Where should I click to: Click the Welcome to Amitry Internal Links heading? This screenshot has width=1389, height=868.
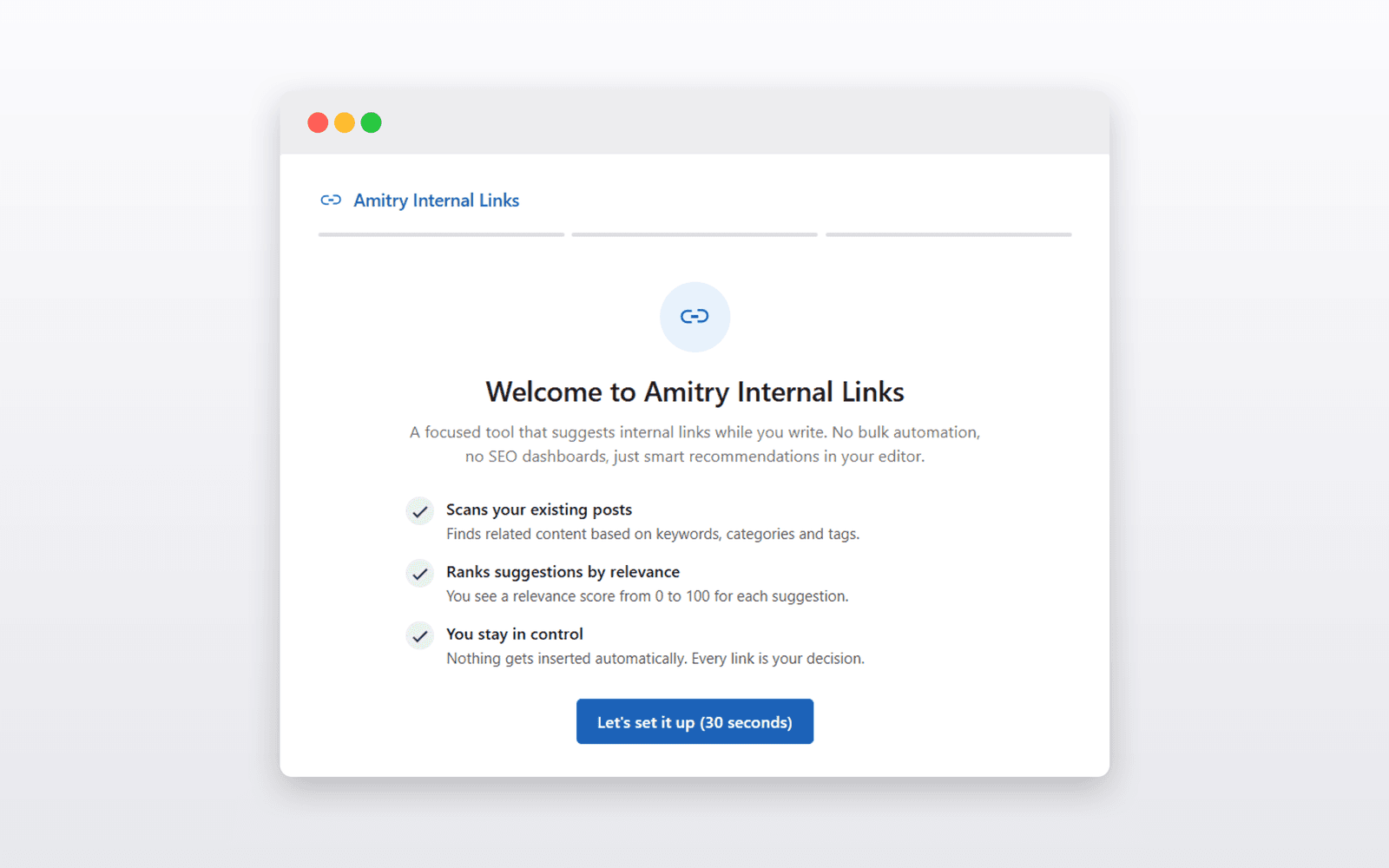click(694, 392)
